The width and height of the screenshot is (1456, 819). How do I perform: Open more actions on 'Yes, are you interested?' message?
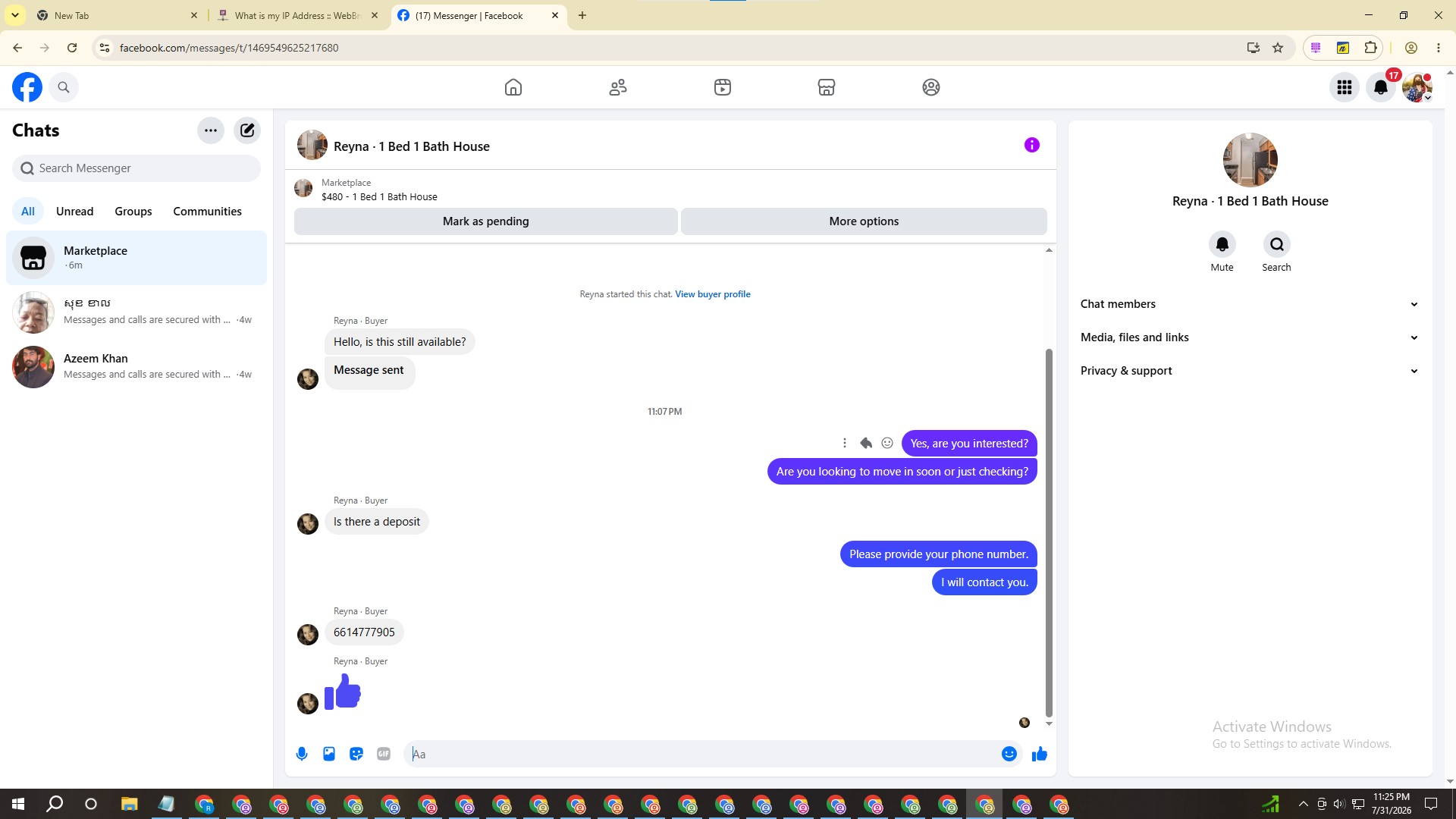coord(845,443)
